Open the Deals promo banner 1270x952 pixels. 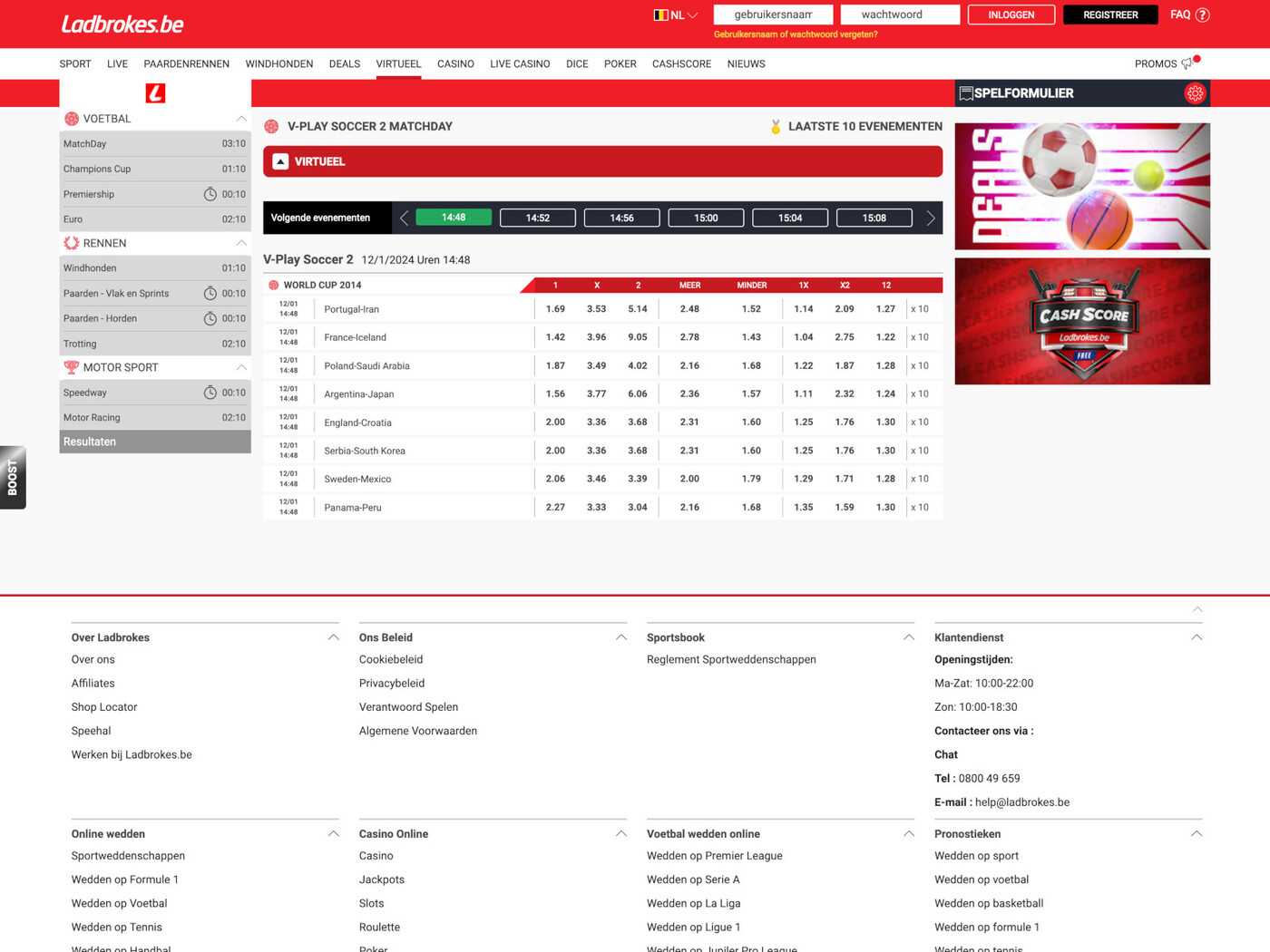click(1082, 187)
